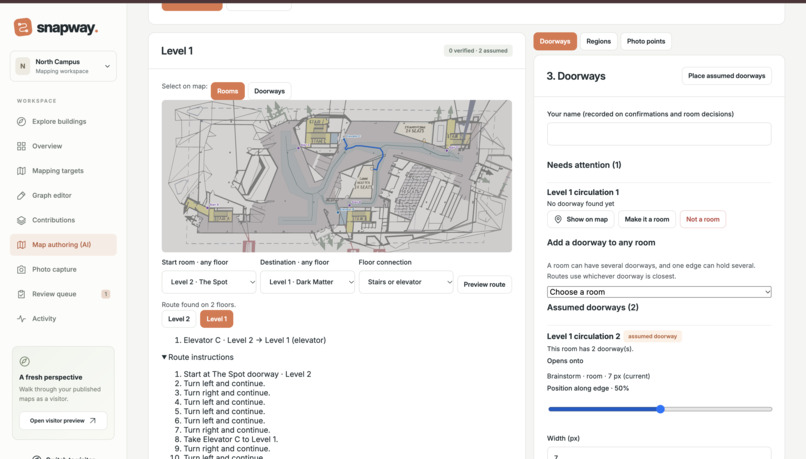Show Level 2 of the route
Viewport: 806px width, 459px height.
179,319
